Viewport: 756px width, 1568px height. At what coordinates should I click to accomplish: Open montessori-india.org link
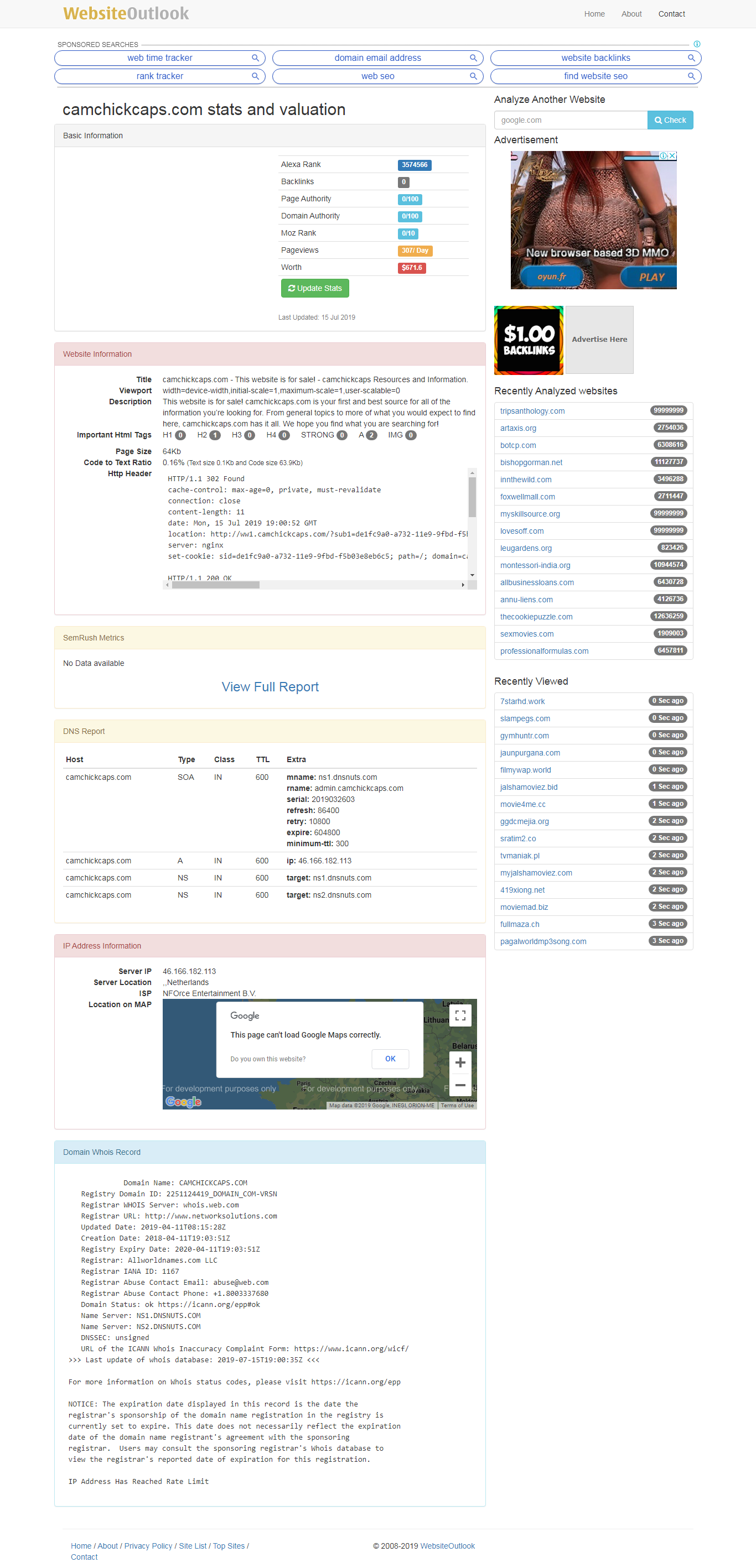pyautogui.click(x=535, y=565)
